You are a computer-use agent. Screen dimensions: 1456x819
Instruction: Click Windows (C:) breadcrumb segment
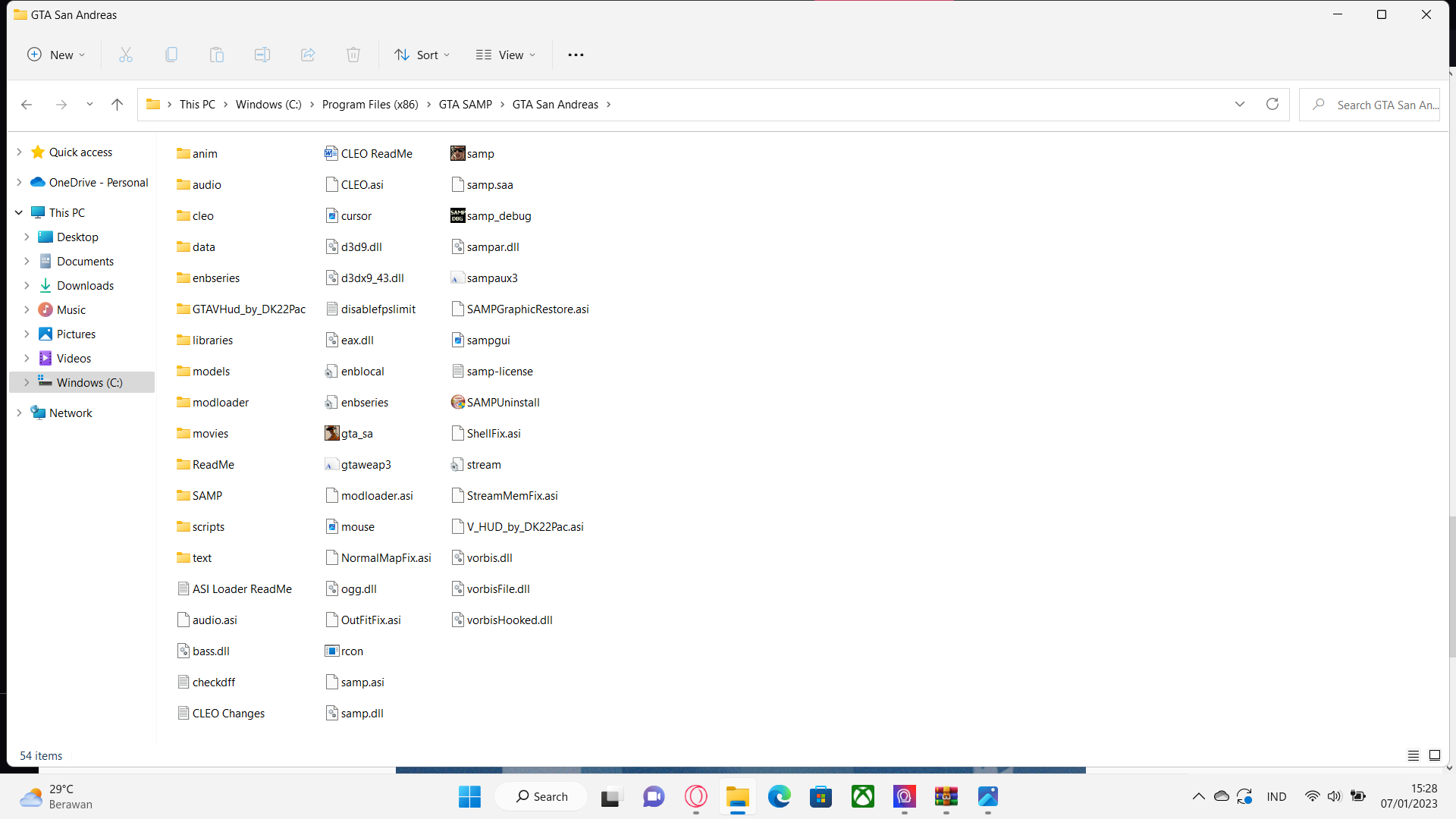[268, 105]
